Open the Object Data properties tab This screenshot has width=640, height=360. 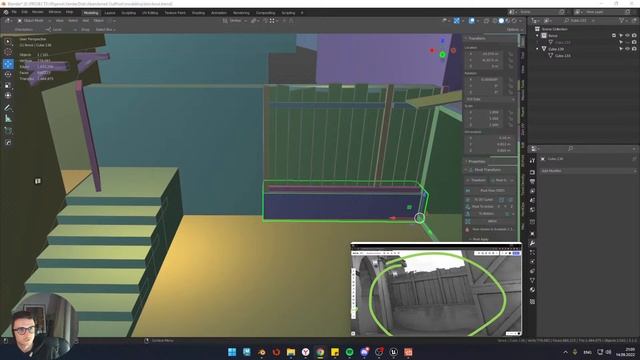coord(532,280)
